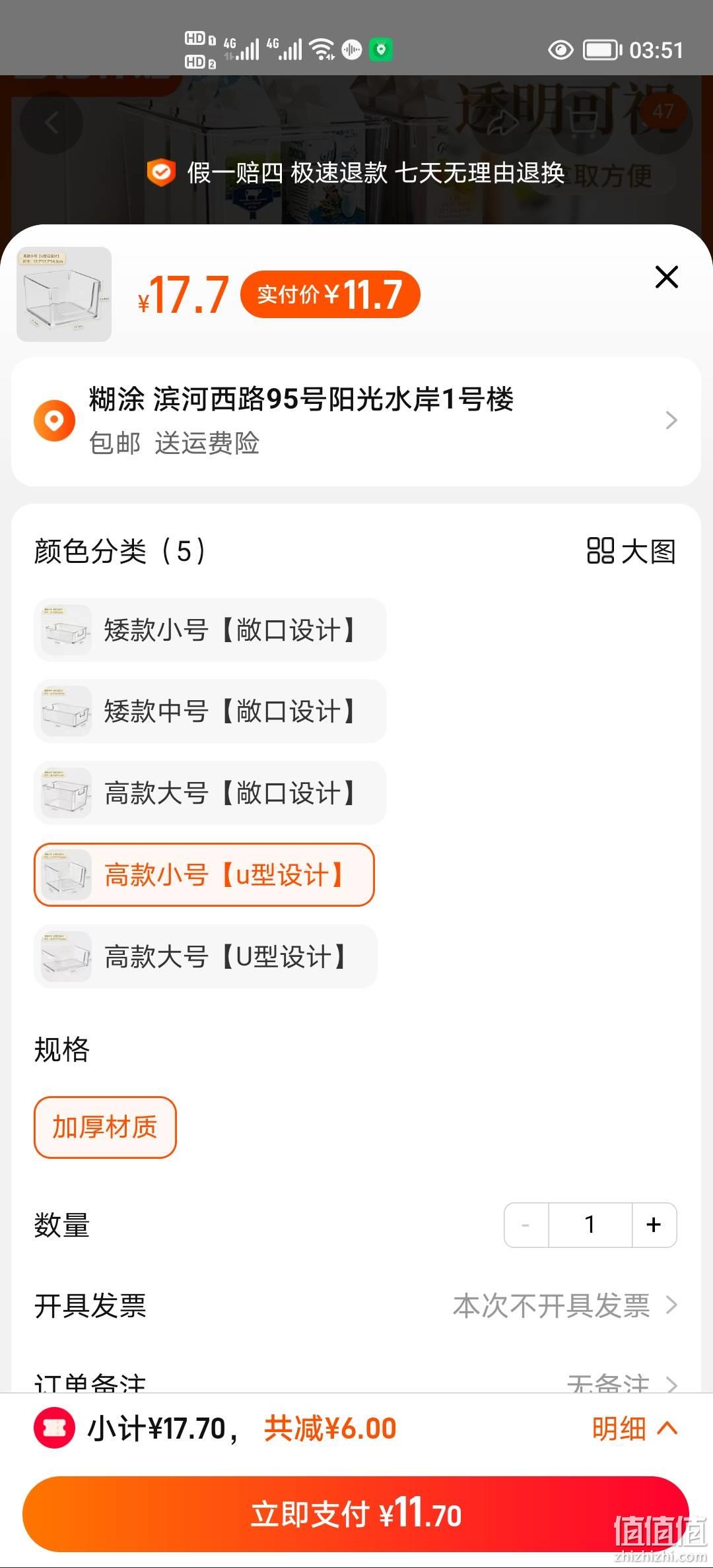Screen dimensions: 713x1568
Task: Tap the red coupon icon by subtotal
Action: (x=54, y=1428)
